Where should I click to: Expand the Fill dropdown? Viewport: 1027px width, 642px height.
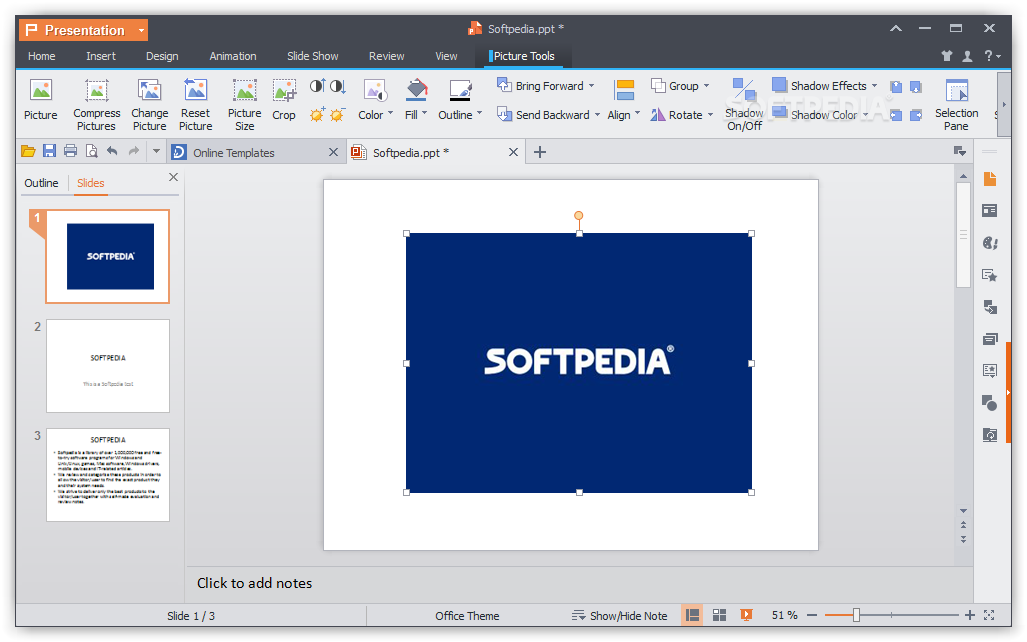pos(424,113)
